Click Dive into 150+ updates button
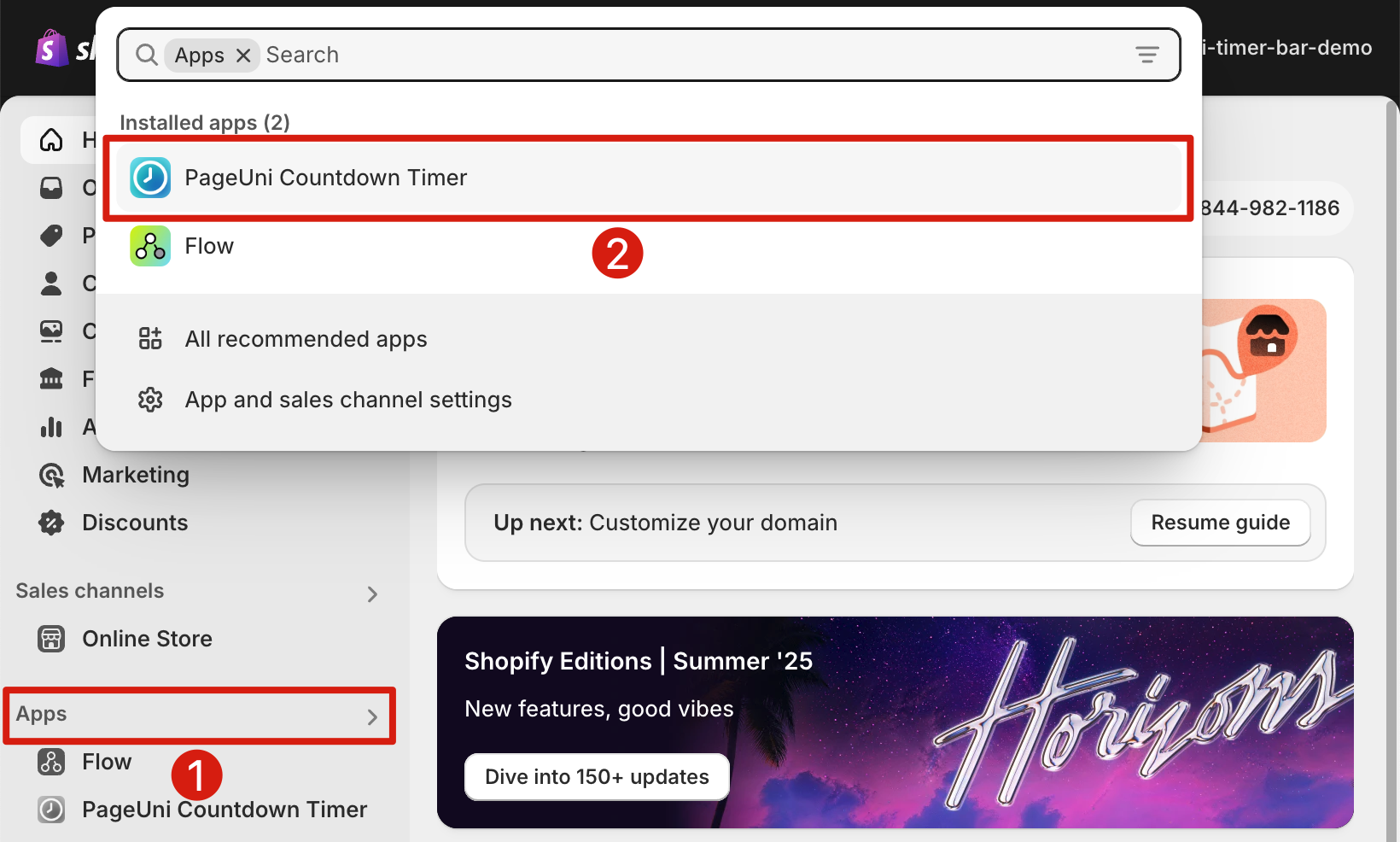Viewport: 1400px width, 842px height. 597,777
